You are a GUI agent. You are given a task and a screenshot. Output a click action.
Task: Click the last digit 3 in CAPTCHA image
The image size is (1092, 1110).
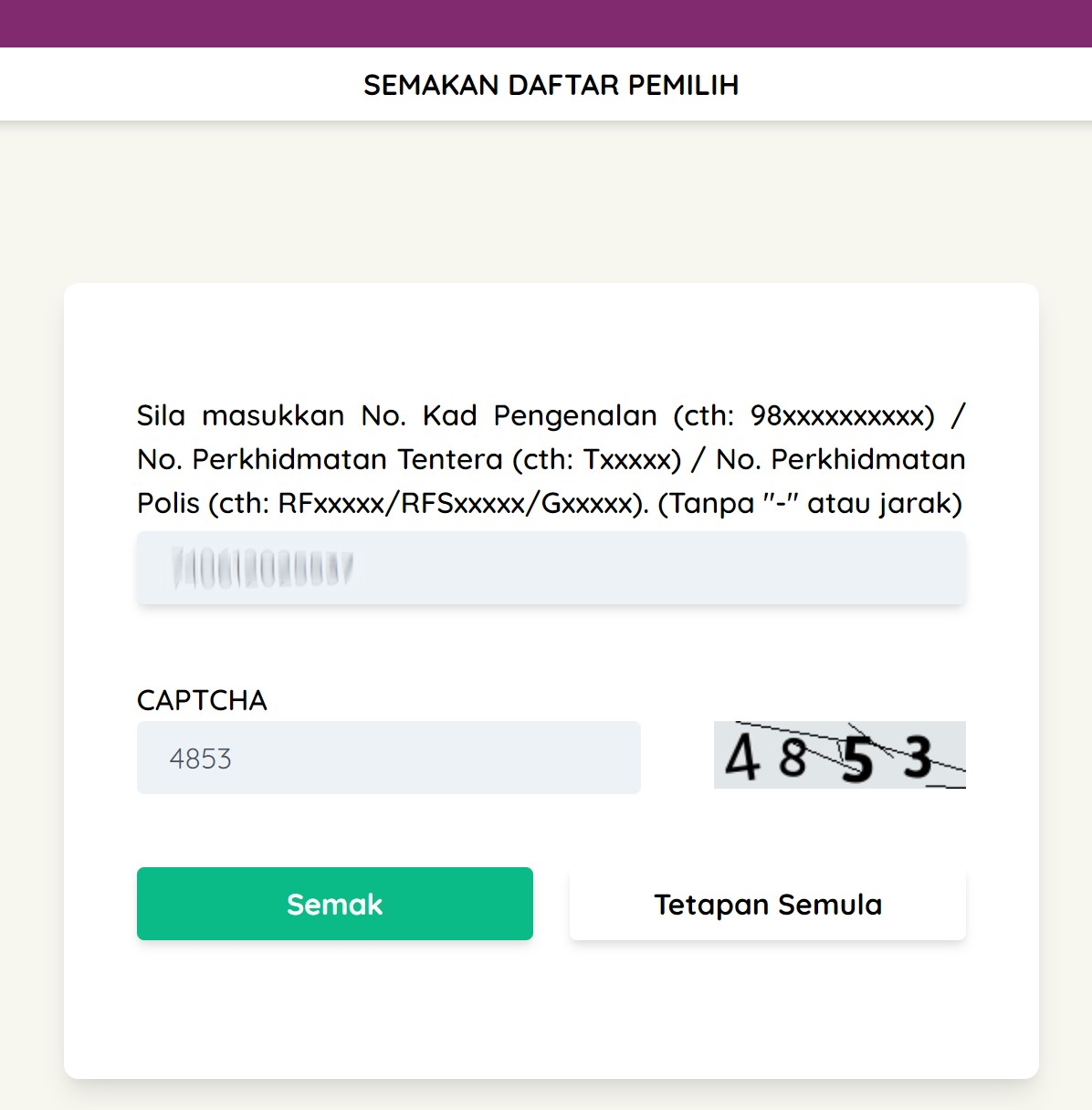[918, 756]
